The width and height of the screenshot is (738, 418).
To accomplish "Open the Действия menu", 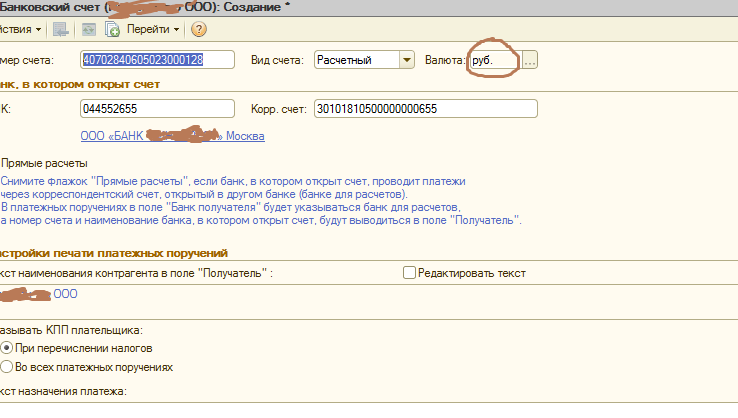I will (x=21, y=29).
